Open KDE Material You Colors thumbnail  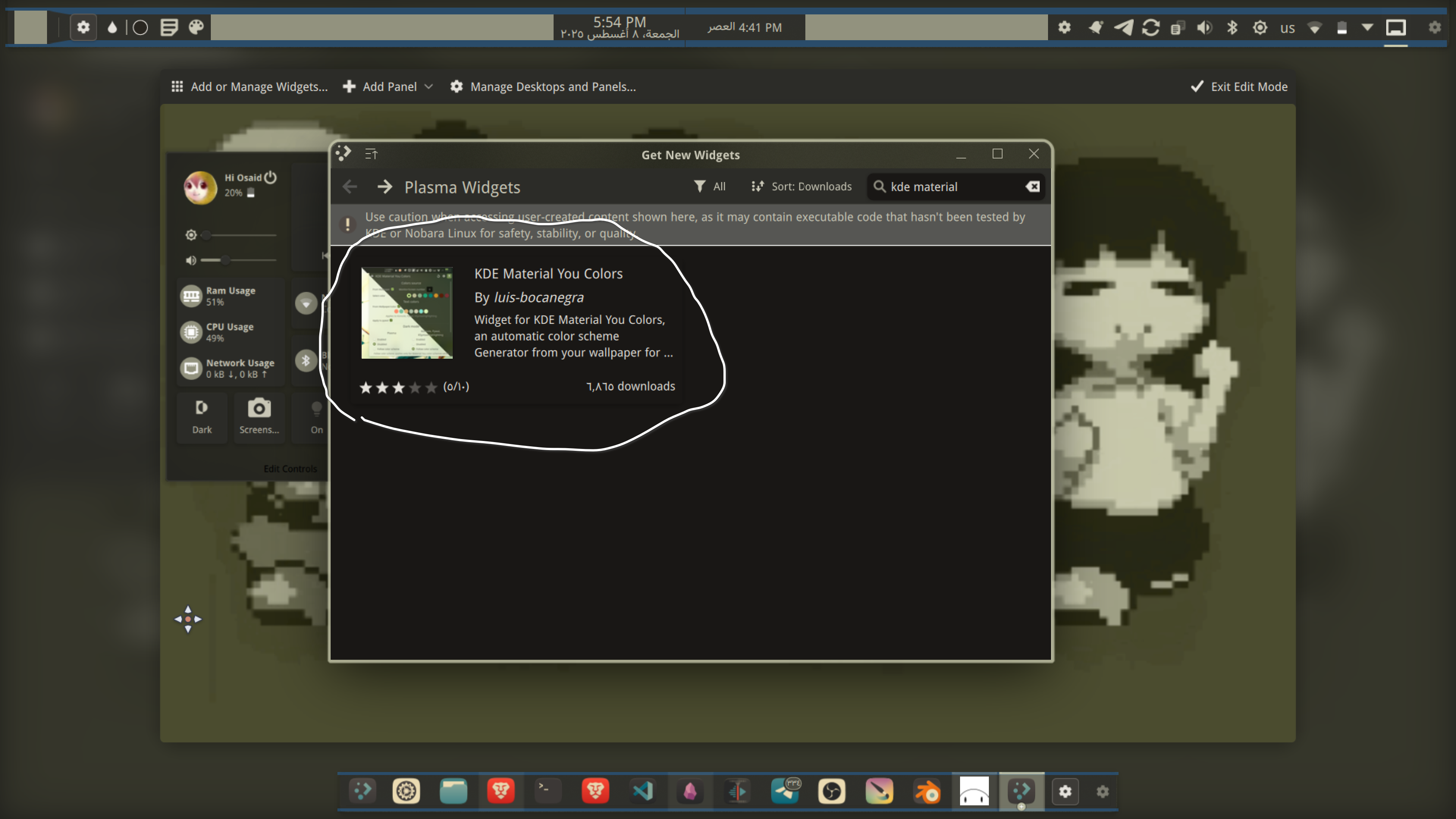[407, 312]
